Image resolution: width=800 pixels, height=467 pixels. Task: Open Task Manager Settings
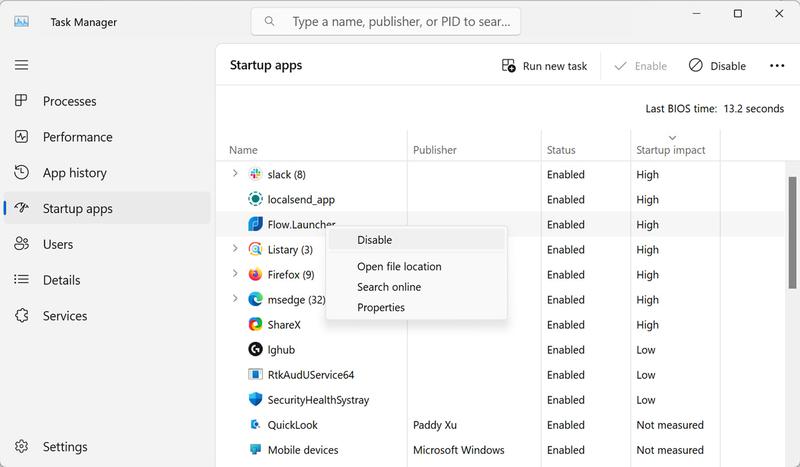(64, 447)
